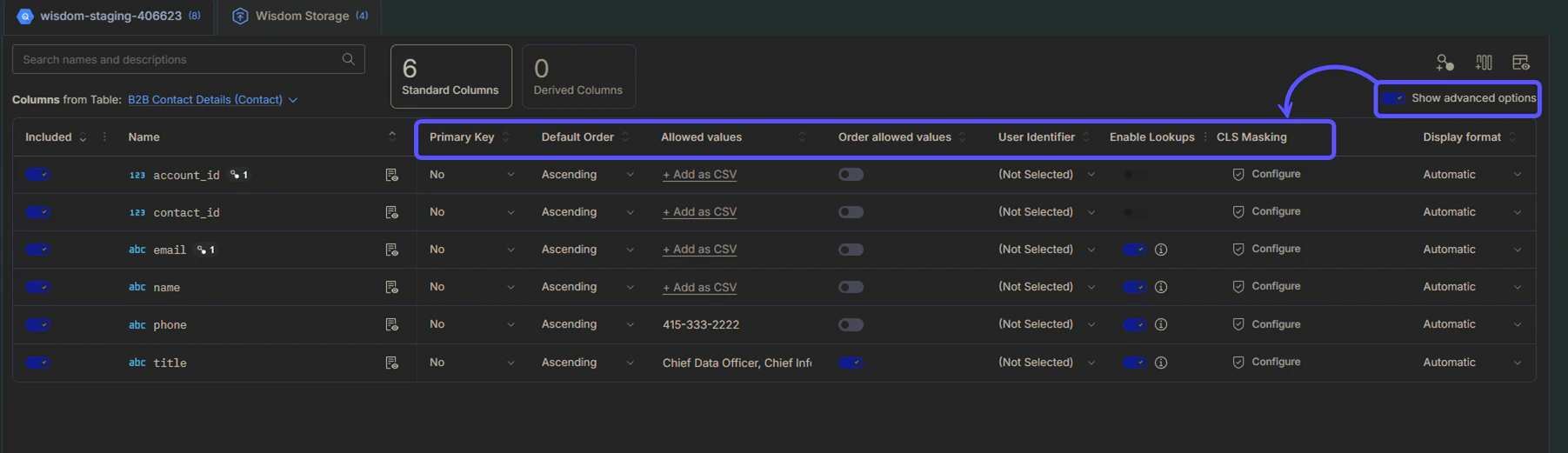Open Primary Key dropdown for account_id
The height and width of the screenshot is (453, 1568).
[471, 175]
